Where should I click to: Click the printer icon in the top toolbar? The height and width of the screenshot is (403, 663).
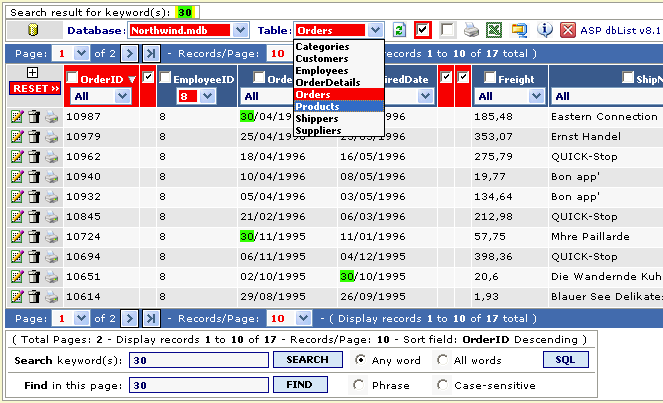(x=471, y=31)
